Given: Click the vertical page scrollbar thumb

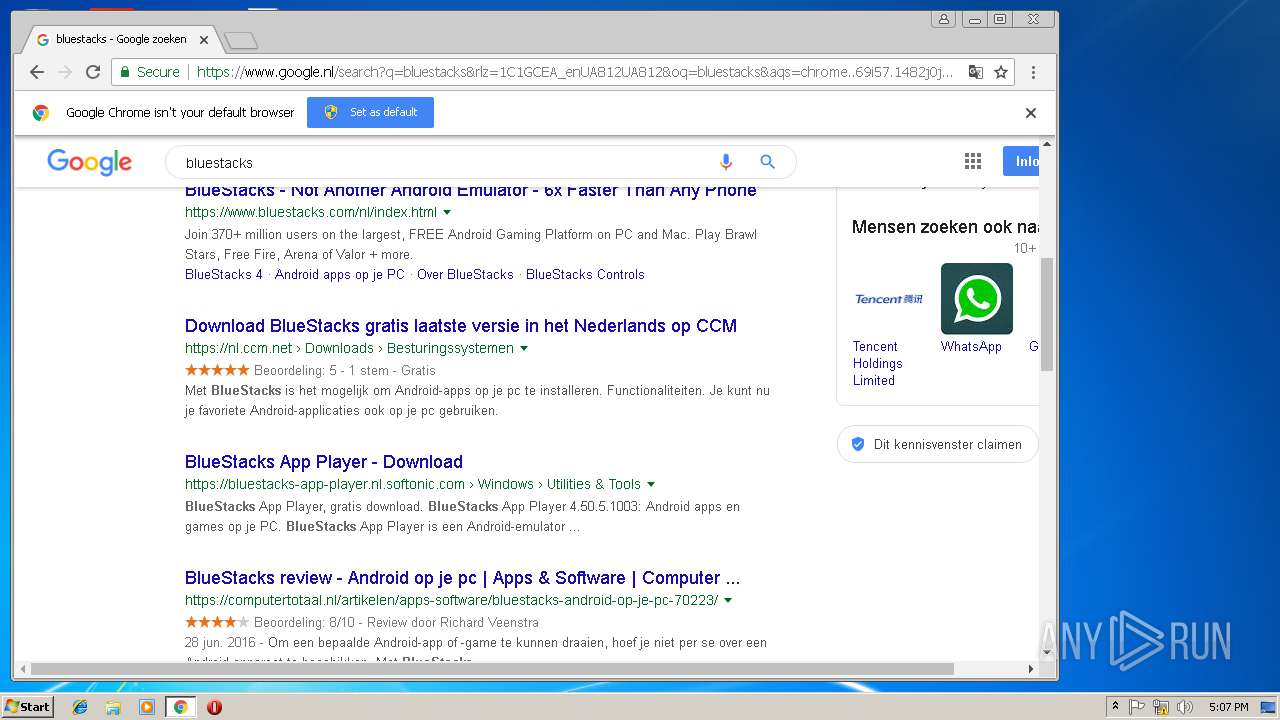Looking at the screenshot, I should pyautogui.click(x=1047, y=314).
